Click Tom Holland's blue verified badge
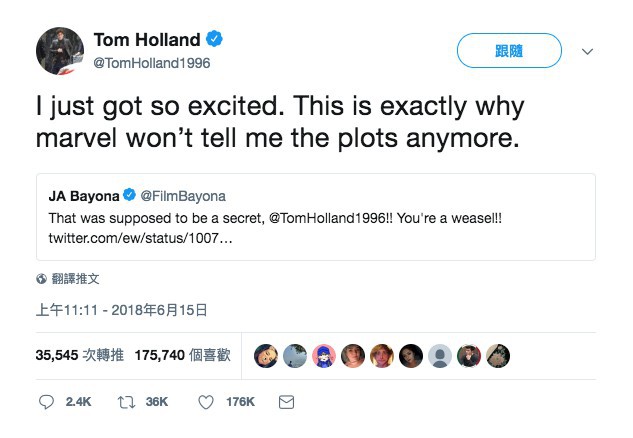633x438 pixels. (215, 40)
